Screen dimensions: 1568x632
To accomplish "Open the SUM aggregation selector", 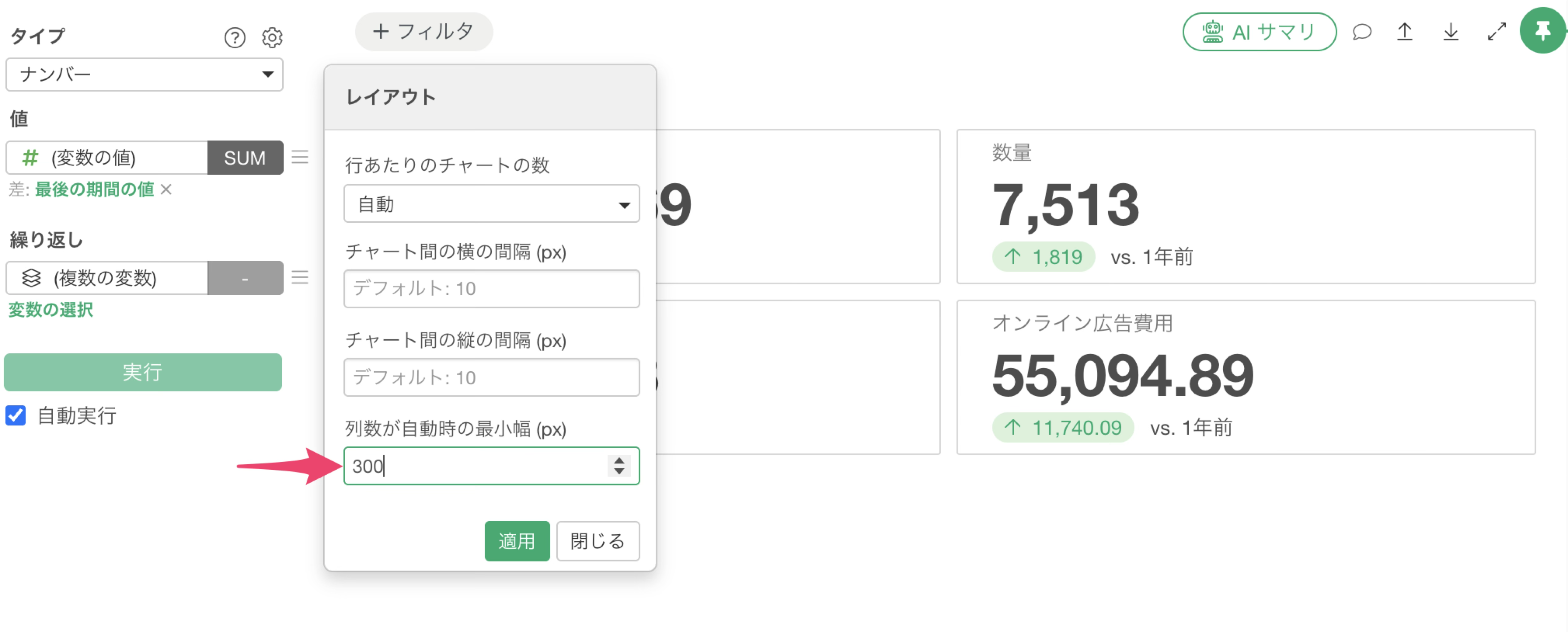I will 245,158.
